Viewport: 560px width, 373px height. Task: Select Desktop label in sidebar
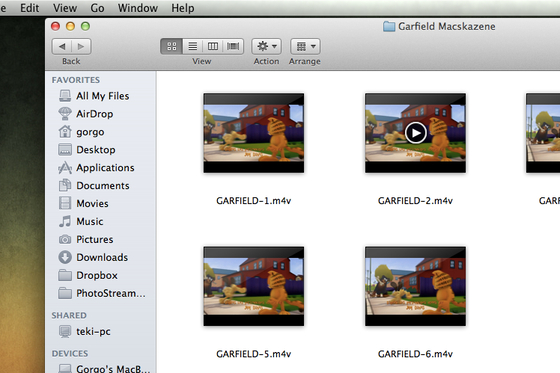[x=96, y=150]
